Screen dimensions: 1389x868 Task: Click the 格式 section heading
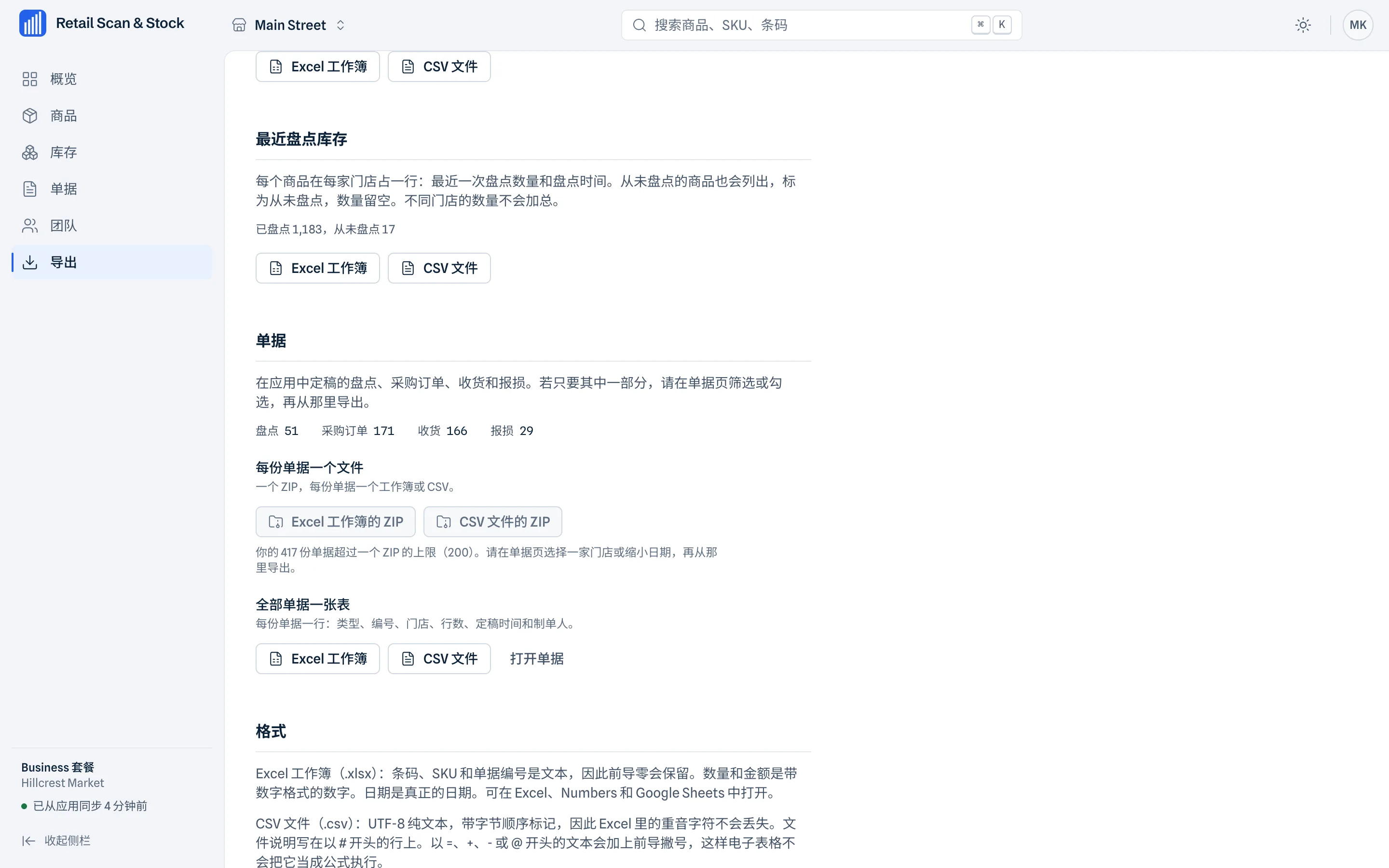[x=271, y=732]
